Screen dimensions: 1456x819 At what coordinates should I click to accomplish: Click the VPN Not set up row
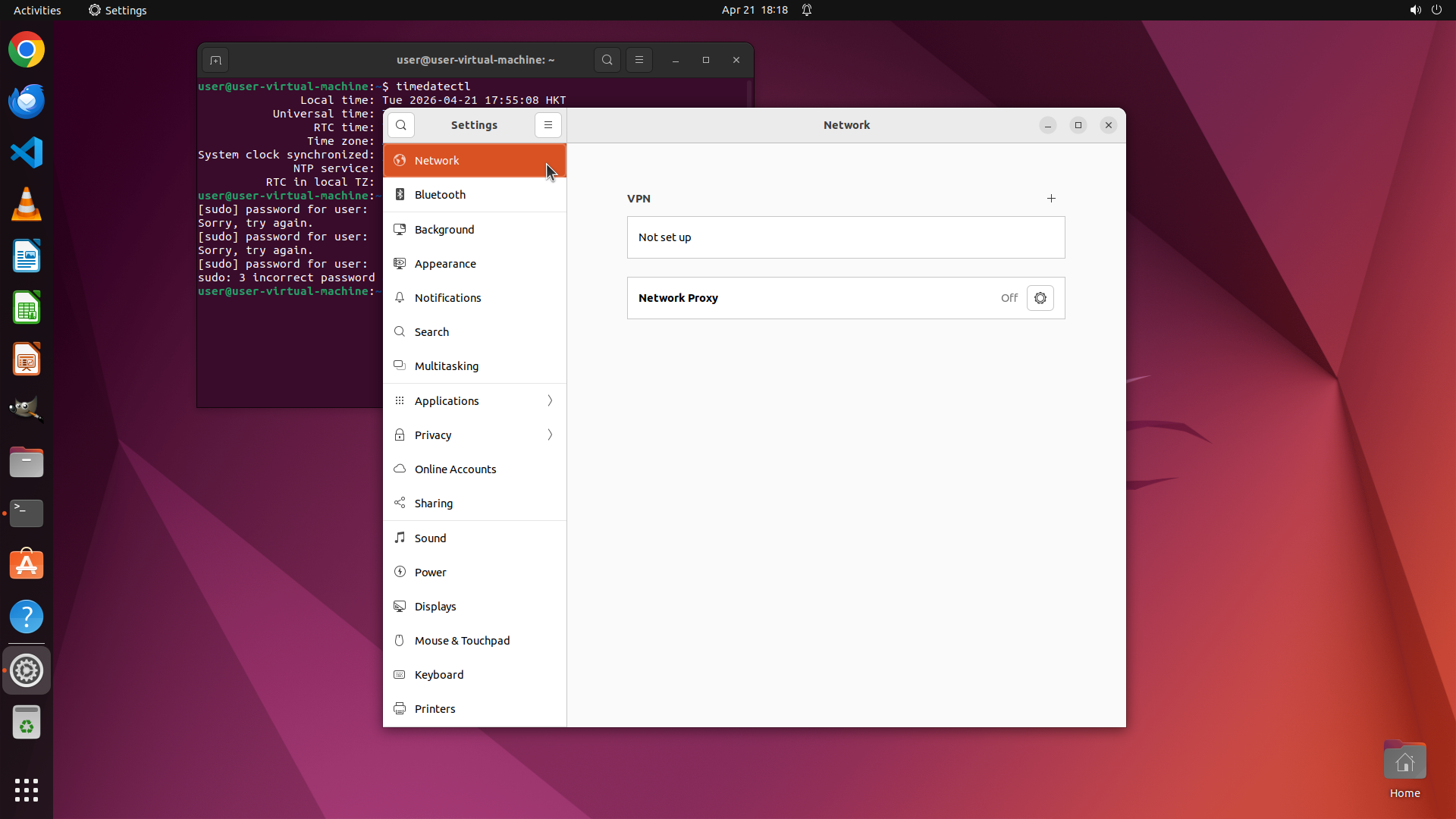(x=846, y=237)
